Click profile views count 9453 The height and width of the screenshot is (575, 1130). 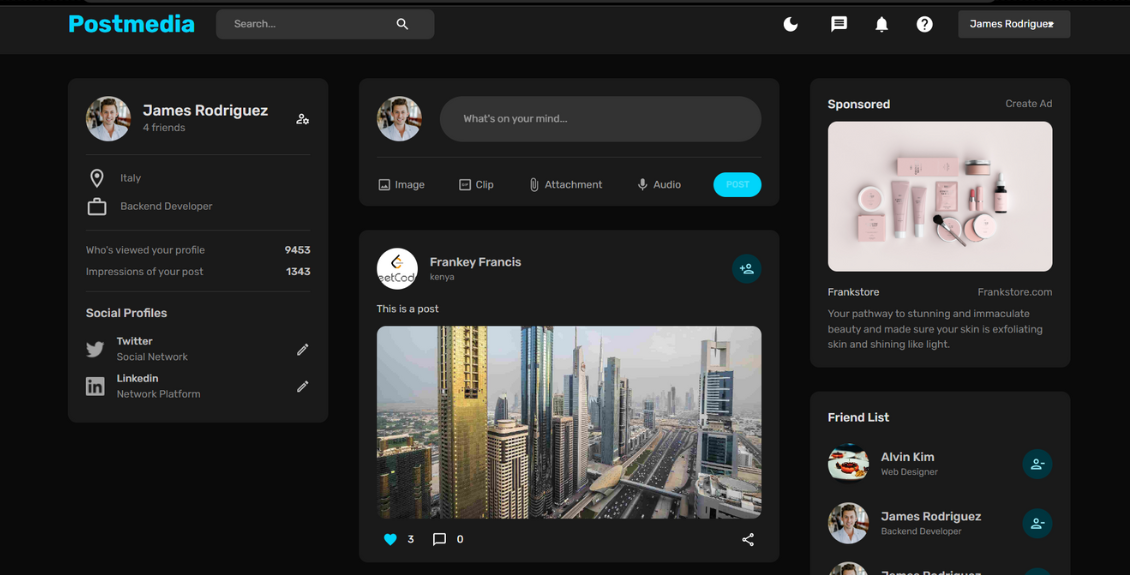coord(298,250)
